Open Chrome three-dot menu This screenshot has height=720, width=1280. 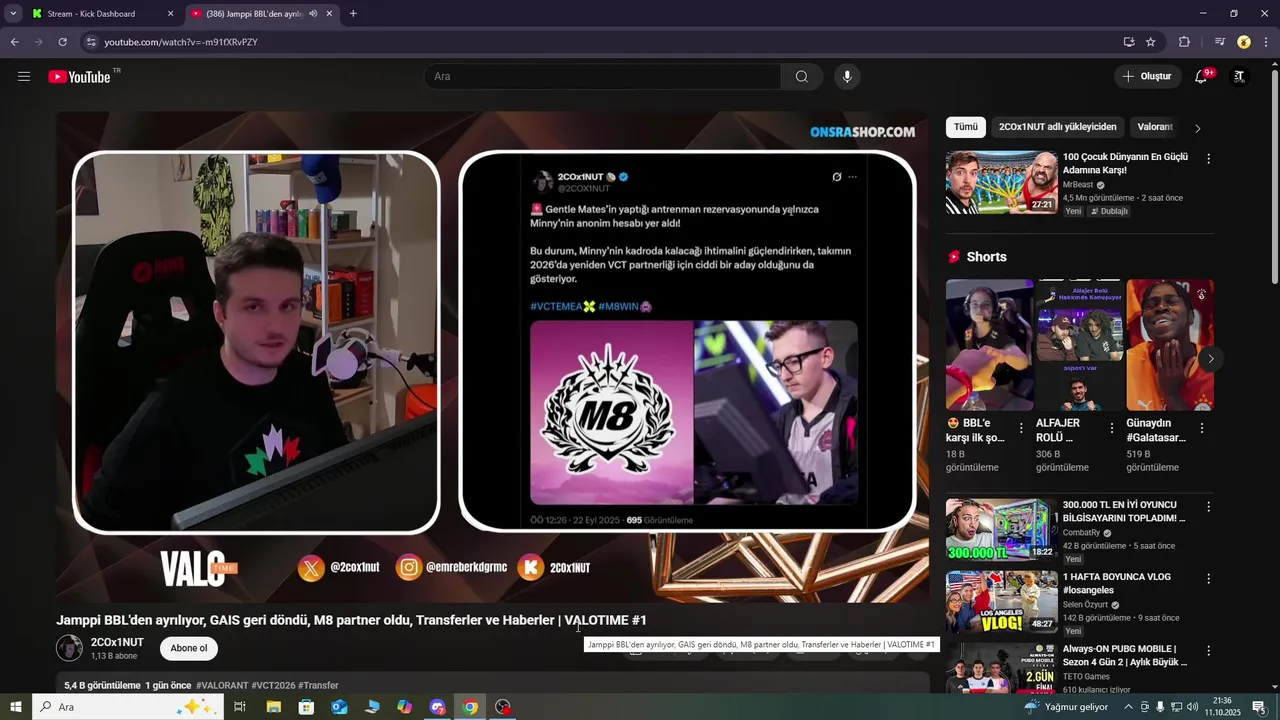tap(1266, 42)
